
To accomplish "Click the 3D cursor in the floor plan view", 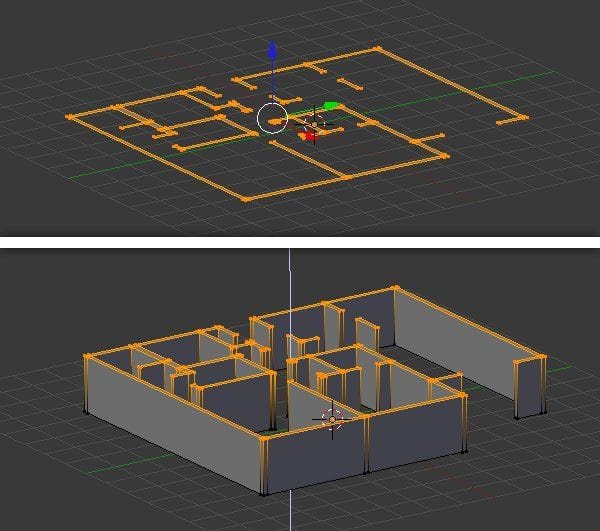I will click(314, 125).
